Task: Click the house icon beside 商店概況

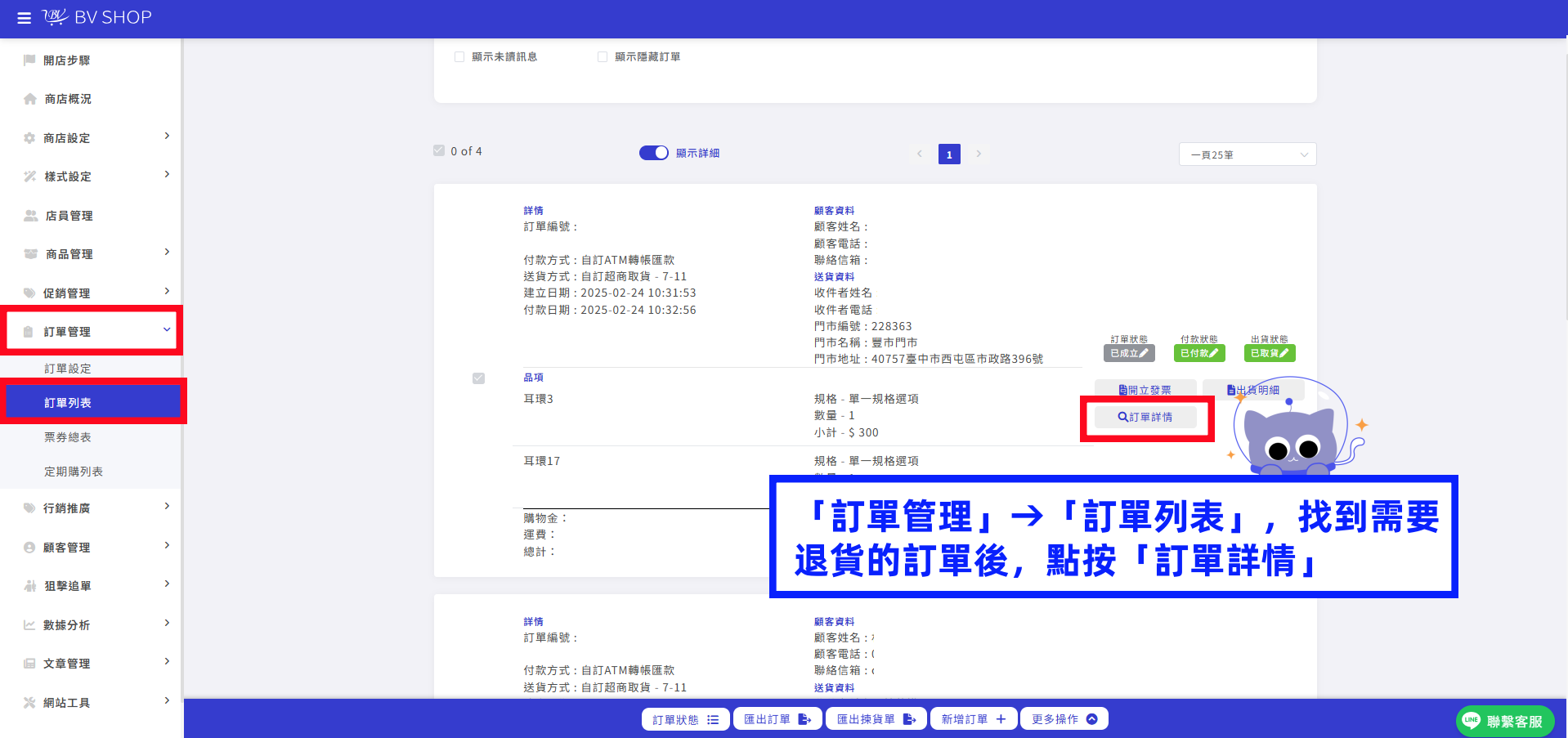Action: [30, 99]
